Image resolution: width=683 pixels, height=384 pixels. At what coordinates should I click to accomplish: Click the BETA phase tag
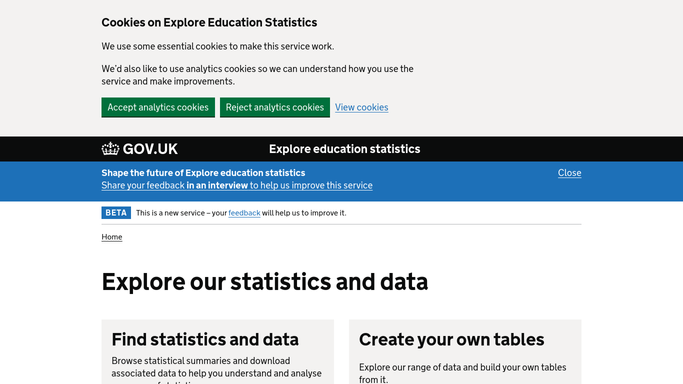click(x=116, y=212)
